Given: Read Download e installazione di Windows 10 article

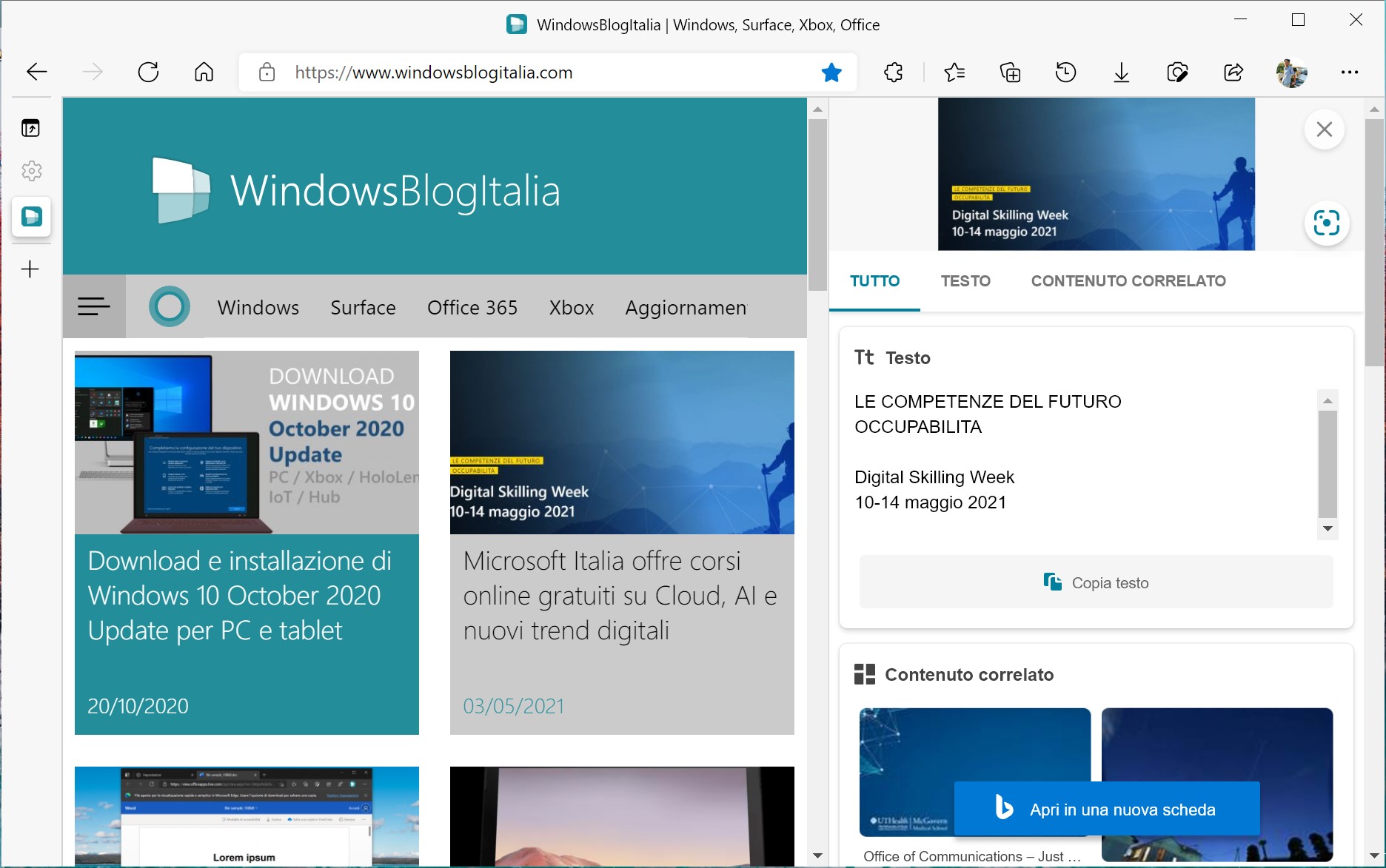Looking at the screenshot, I should pos(239,596).
